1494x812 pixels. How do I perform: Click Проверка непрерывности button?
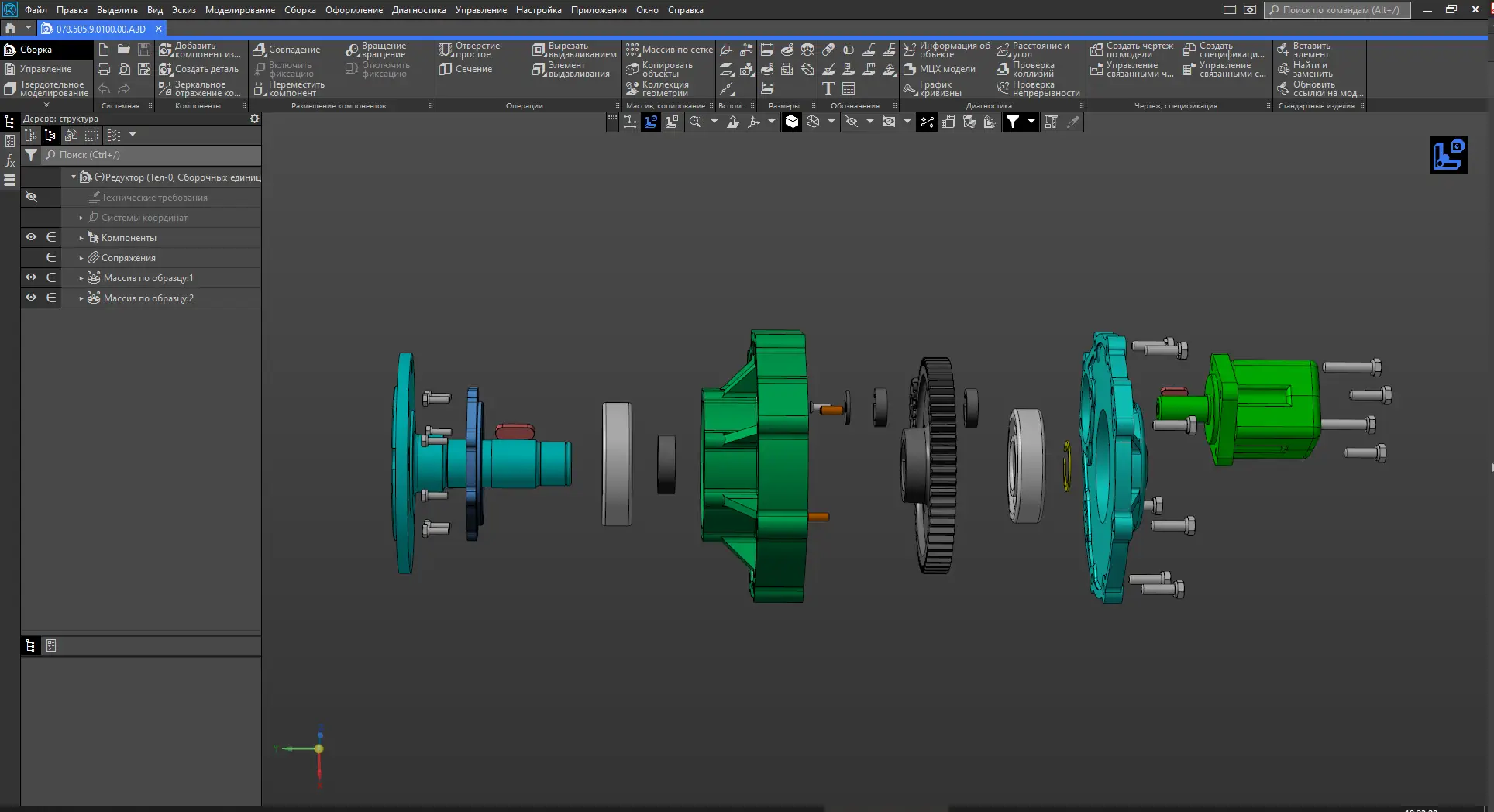pyautogui.click(x=1038, y=88)
